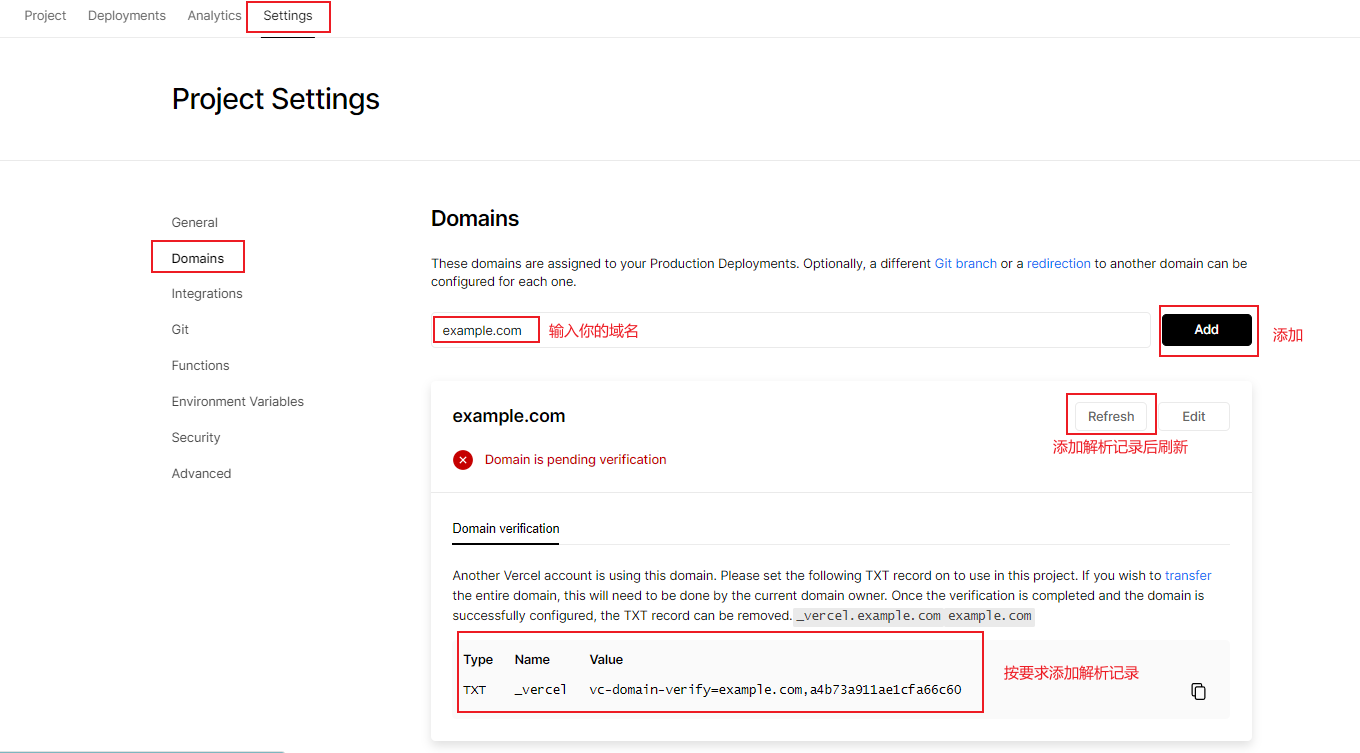Edit the example.com domain
The width and height of the screenshot is (1360, 753).
(x=1193, y=416)
